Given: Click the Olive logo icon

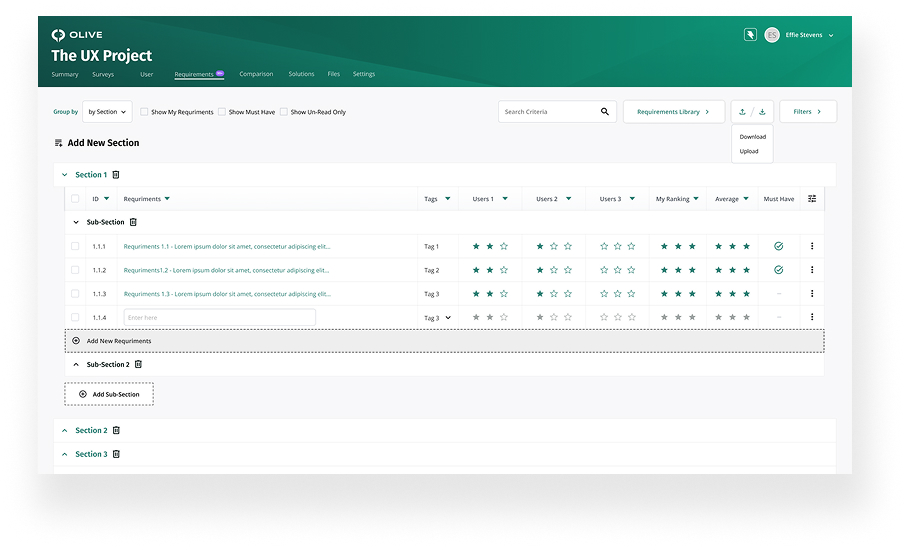Looking at the screenshot, I should [x=58, y=35].
